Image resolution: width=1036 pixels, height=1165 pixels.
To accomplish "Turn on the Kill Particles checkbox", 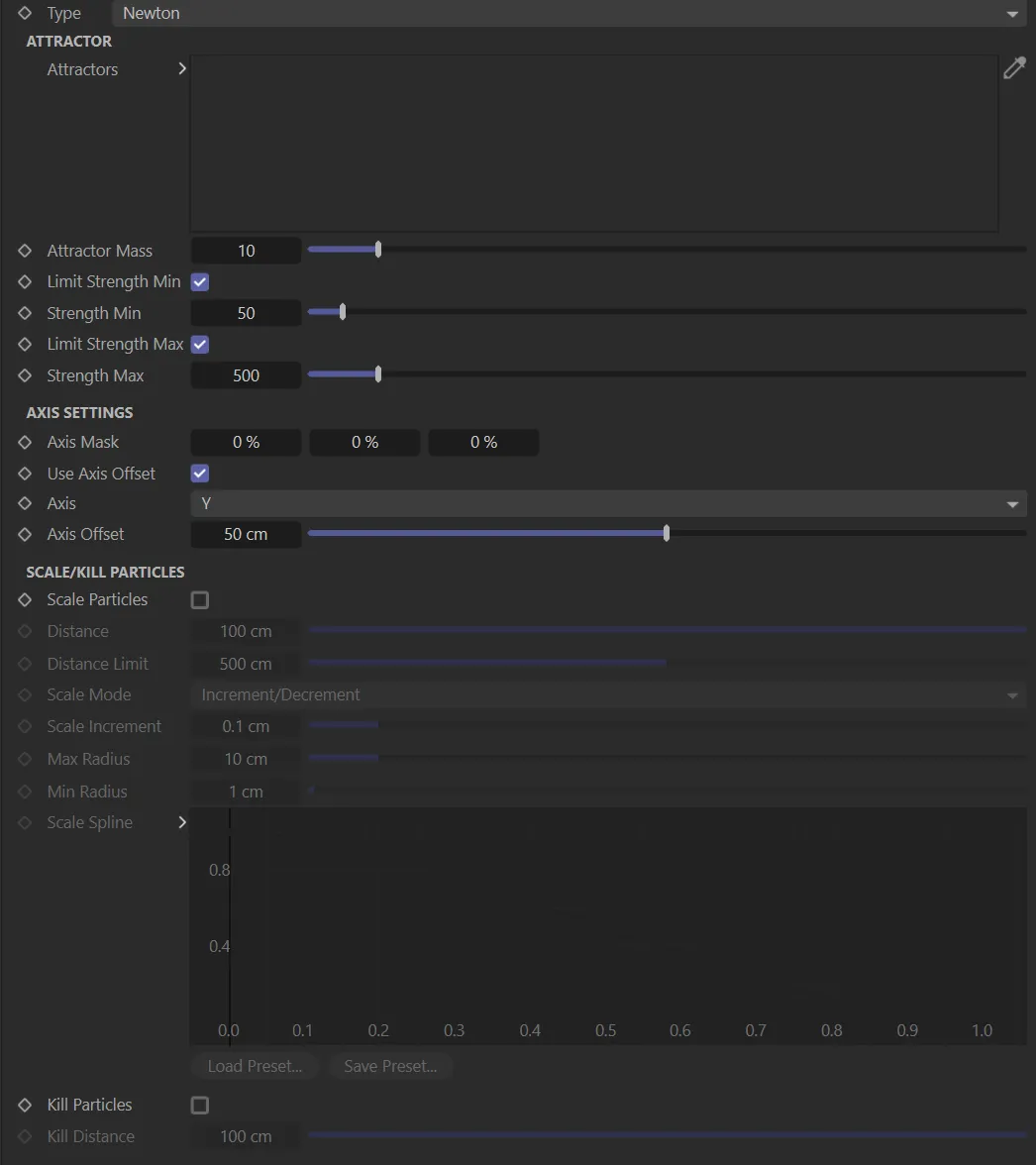I will coord(200,1106).
